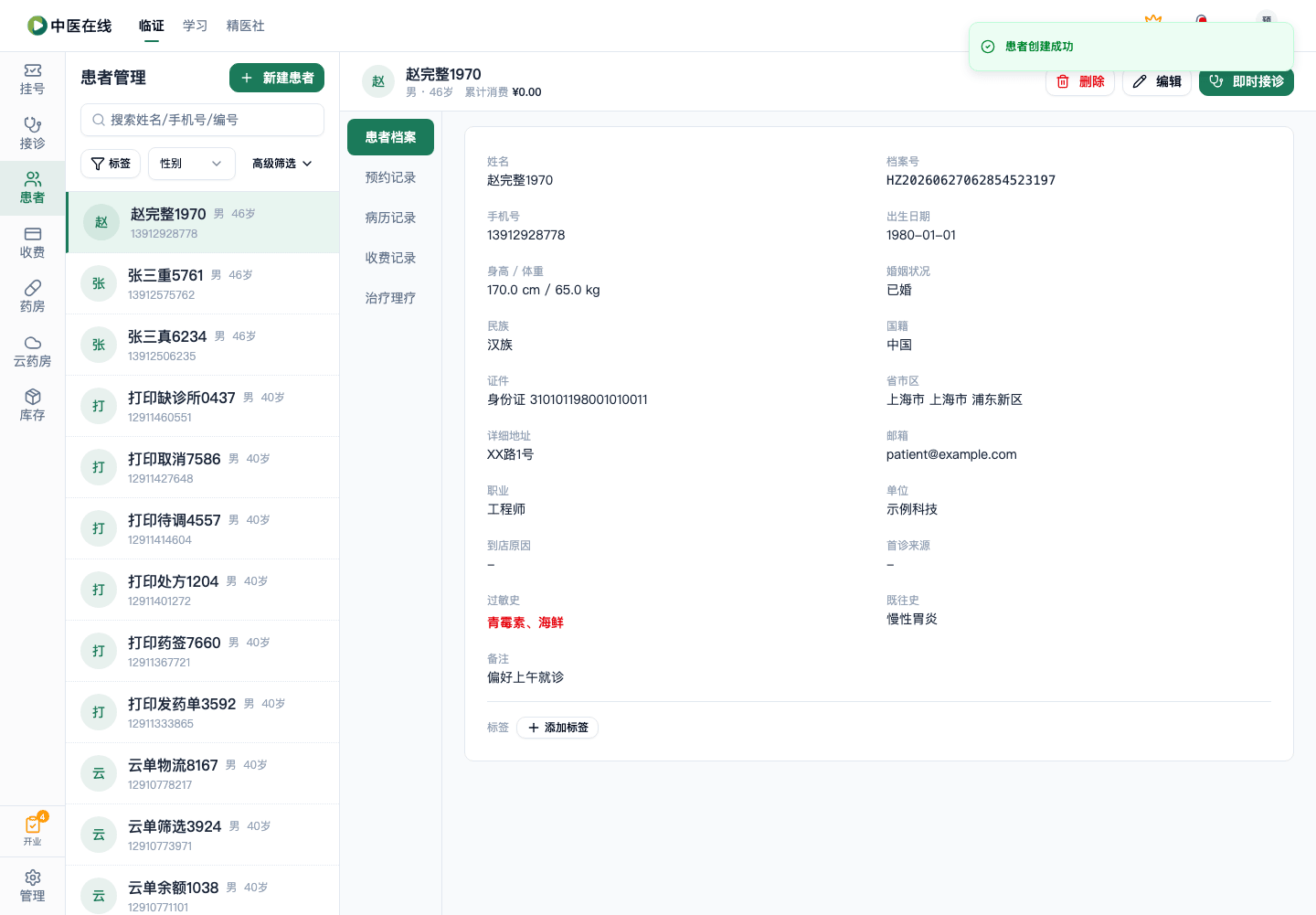Open 管理 settings gear in sidebar
The width and height of the screenshot is (1316, 915).
[32, 887]
